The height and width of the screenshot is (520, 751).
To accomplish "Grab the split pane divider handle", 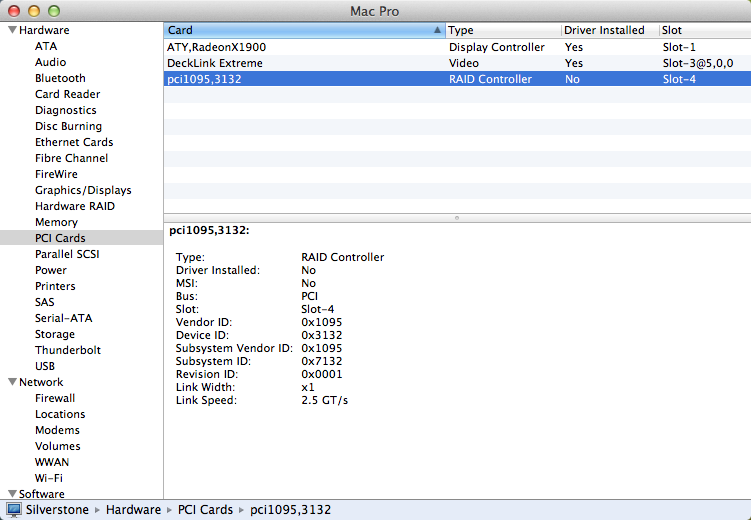I will 457,218.
